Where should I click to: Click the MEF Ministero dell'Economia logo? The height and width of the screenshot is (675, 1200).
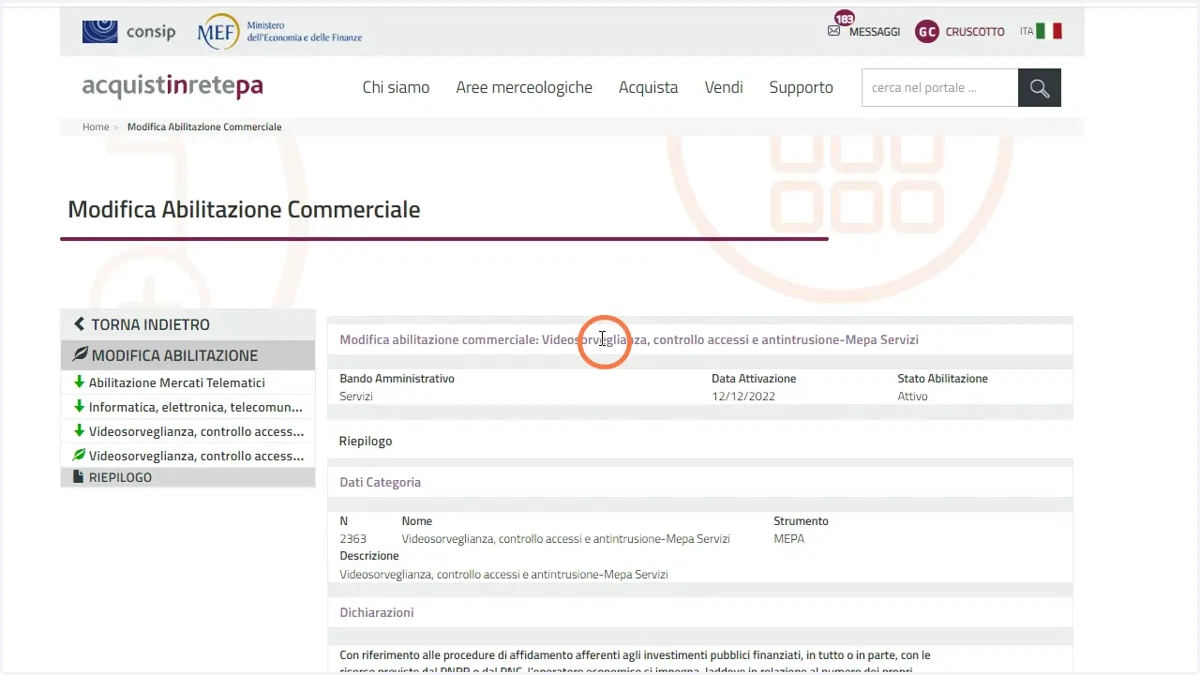pyautogui.click(x=280, y=31)
